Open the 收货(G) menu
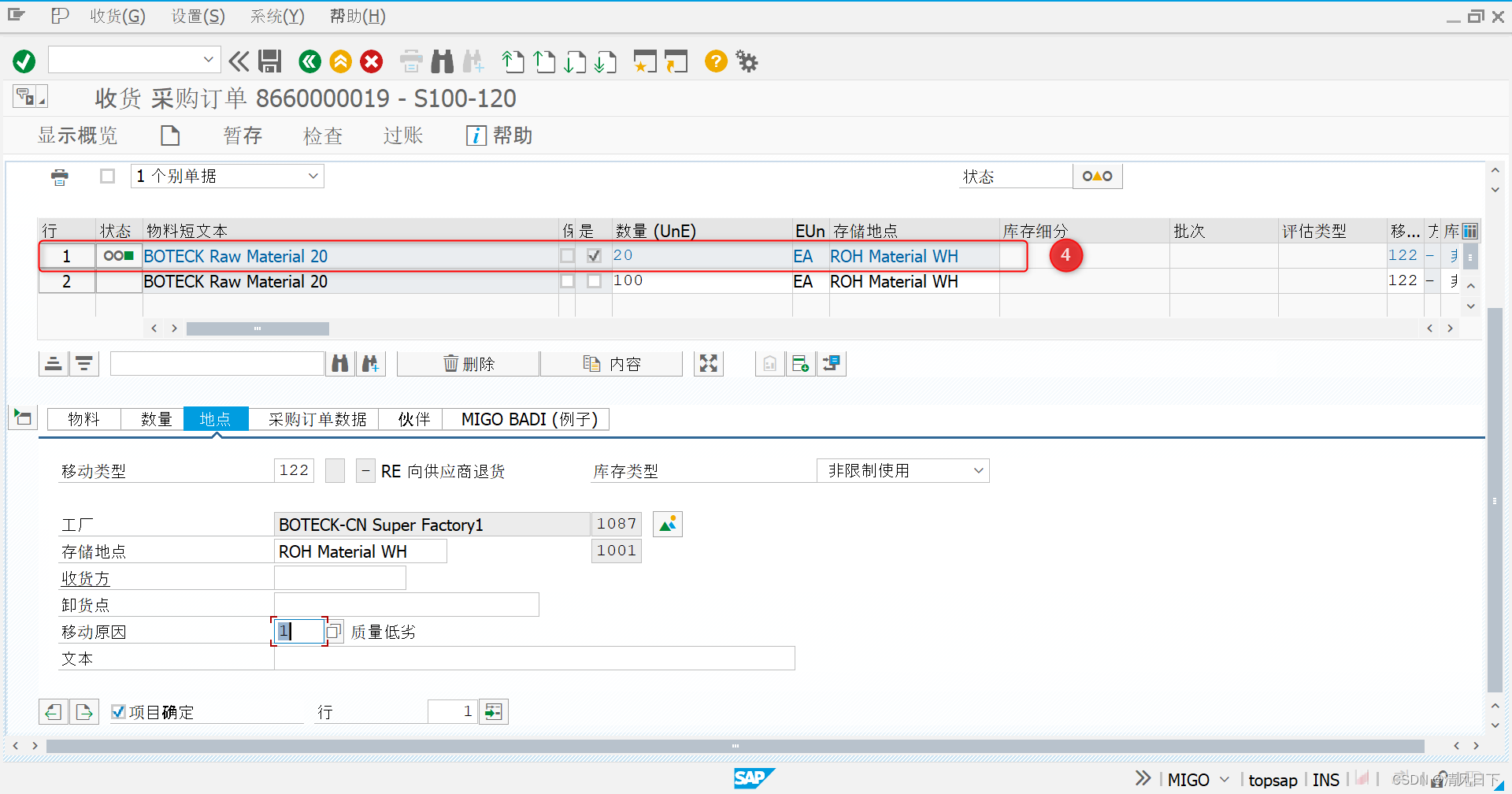This screenshot has width=1512, height=794. (117, 16)
